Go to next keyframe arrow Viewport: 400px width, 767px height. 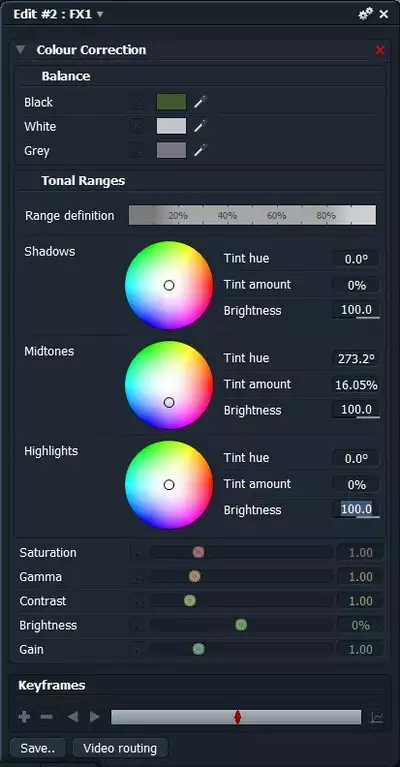click(x=95, y=717)
